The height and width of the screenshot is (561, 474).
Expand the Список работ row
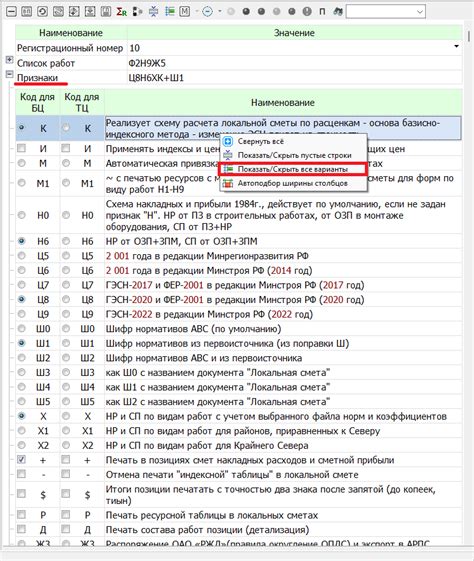pyautogui.click(x=10, y=60)
